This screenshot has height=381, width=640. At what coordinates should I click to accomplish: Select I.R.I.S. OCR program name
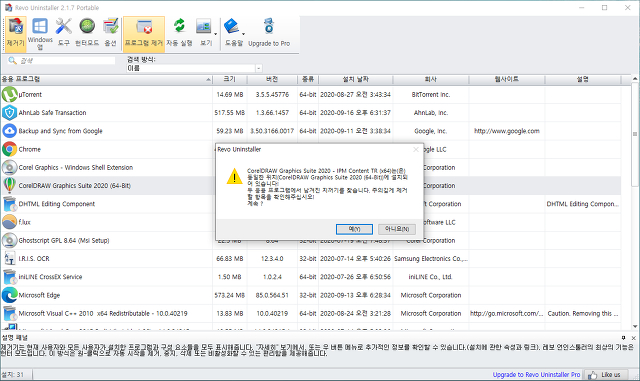[34, 258]
